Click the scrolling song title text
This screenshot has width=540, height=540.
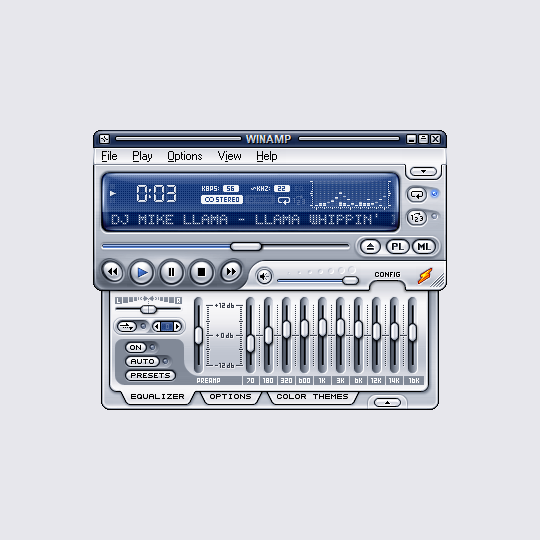click(252, 219)
